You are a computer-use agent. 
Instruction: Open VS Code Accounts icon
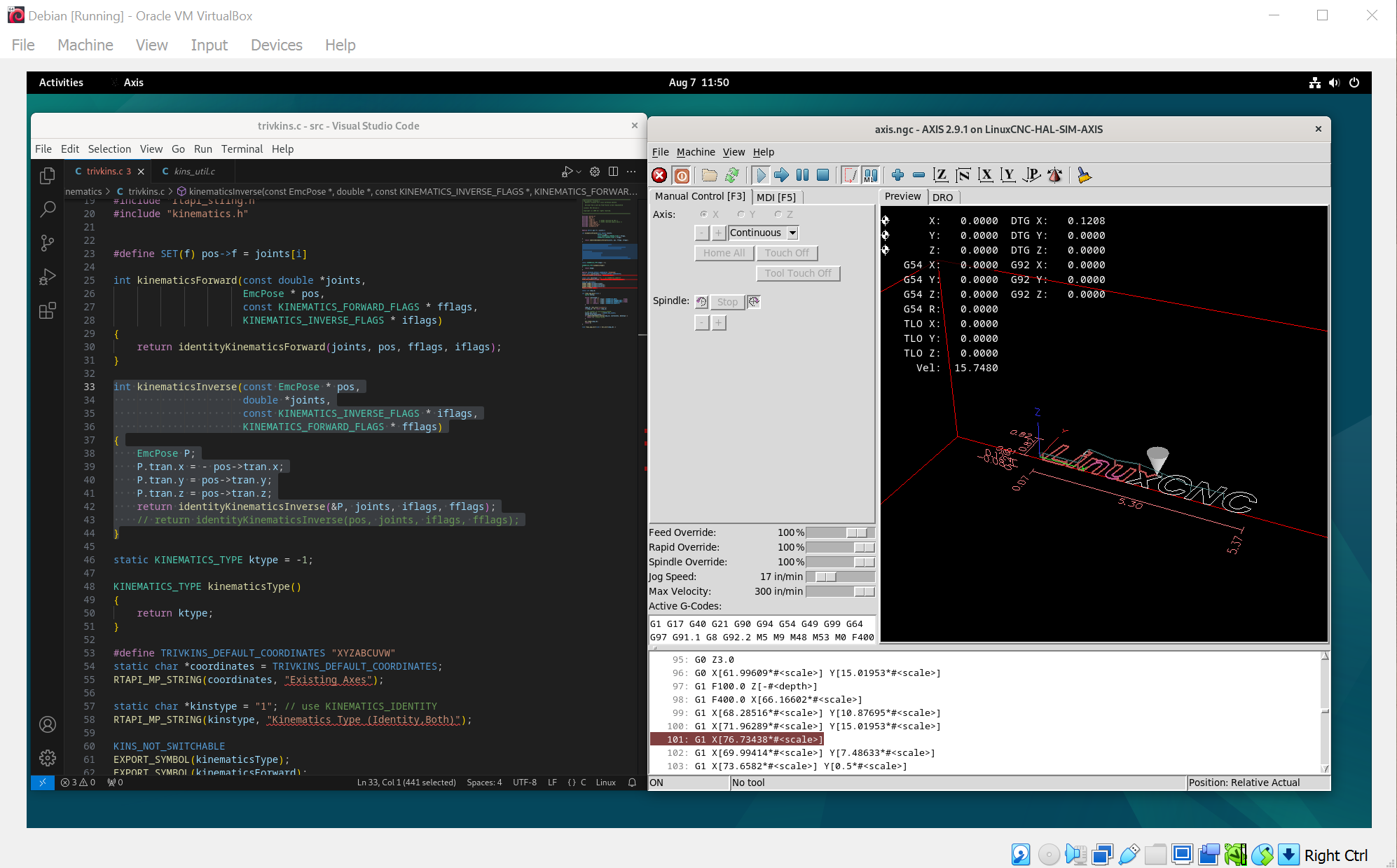tap(48, 724)
